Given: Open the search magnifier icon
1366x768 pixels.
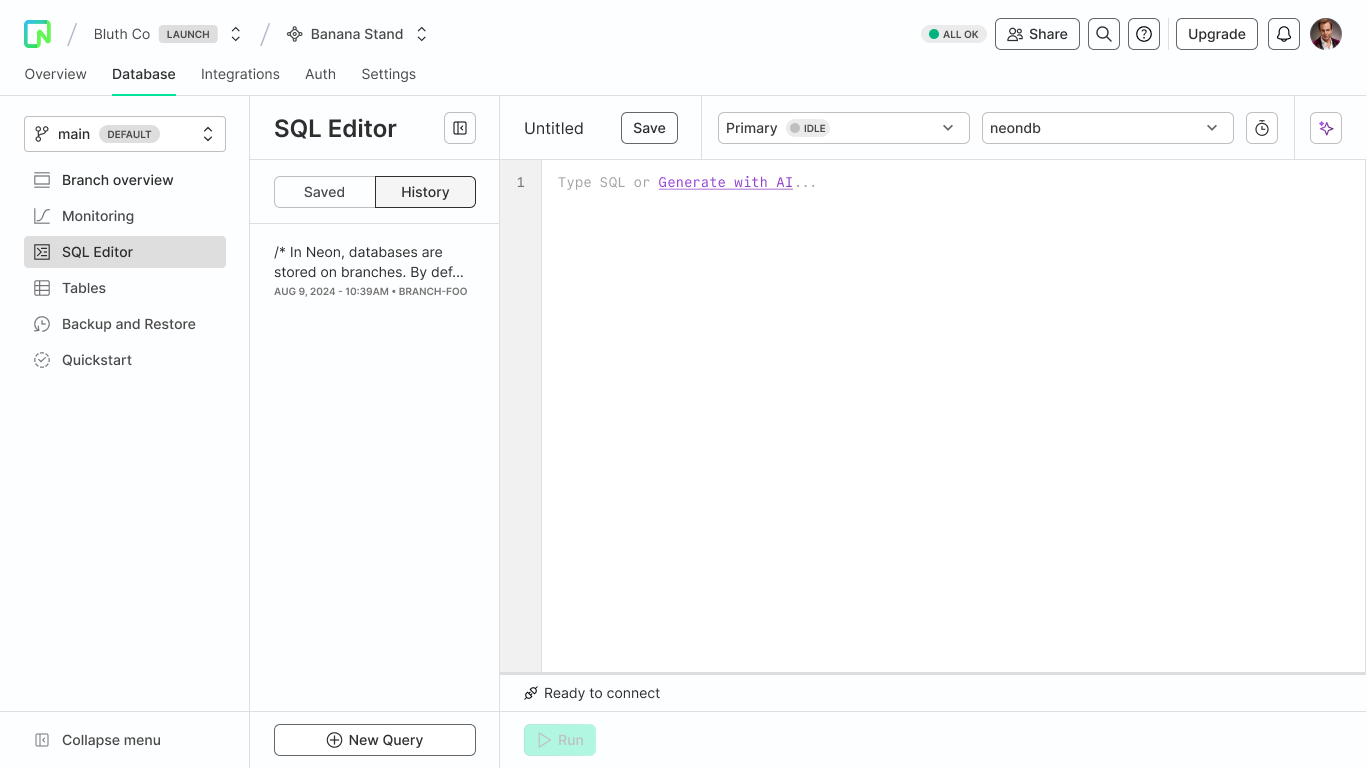Looking at the screenshot, I should (x=1104, y=34).
